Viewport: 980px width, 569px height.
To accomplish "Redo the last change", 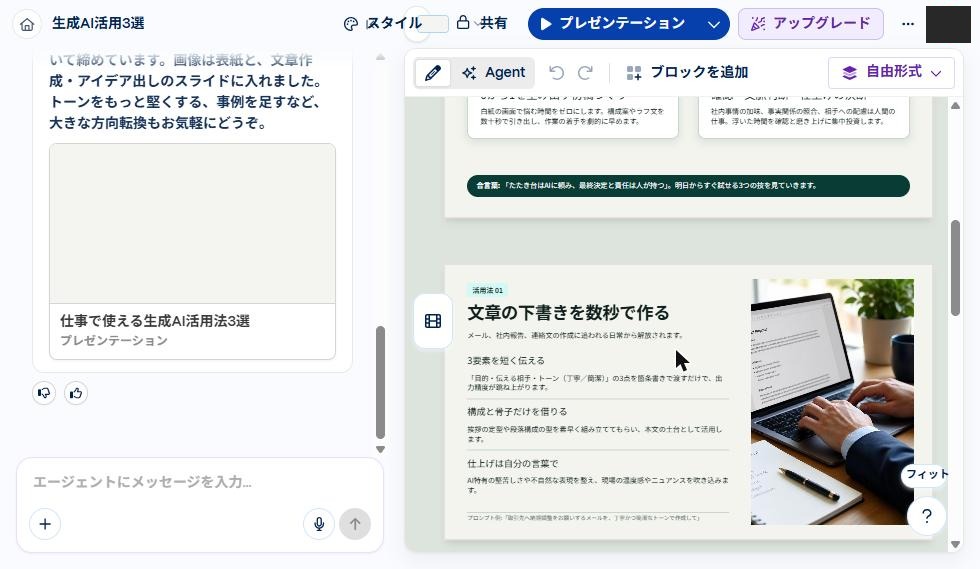I will pyautogui.click(x=585, y=73).
